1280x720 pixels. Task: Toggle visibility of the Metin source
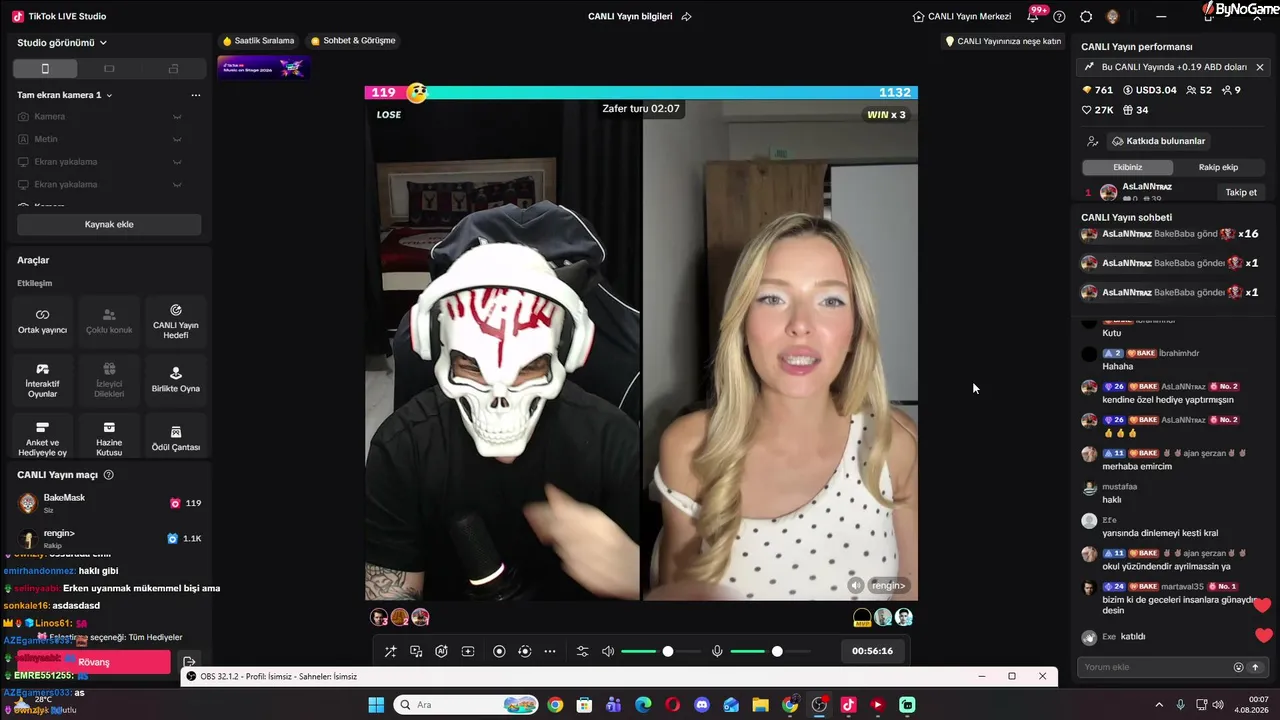177,139
